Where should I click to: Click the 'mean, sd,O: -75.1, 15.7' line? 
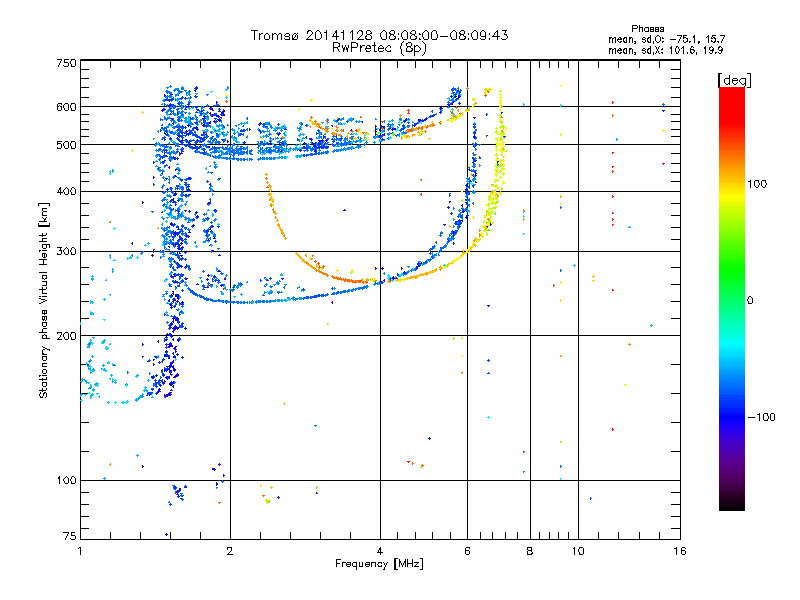click(666, 39)
